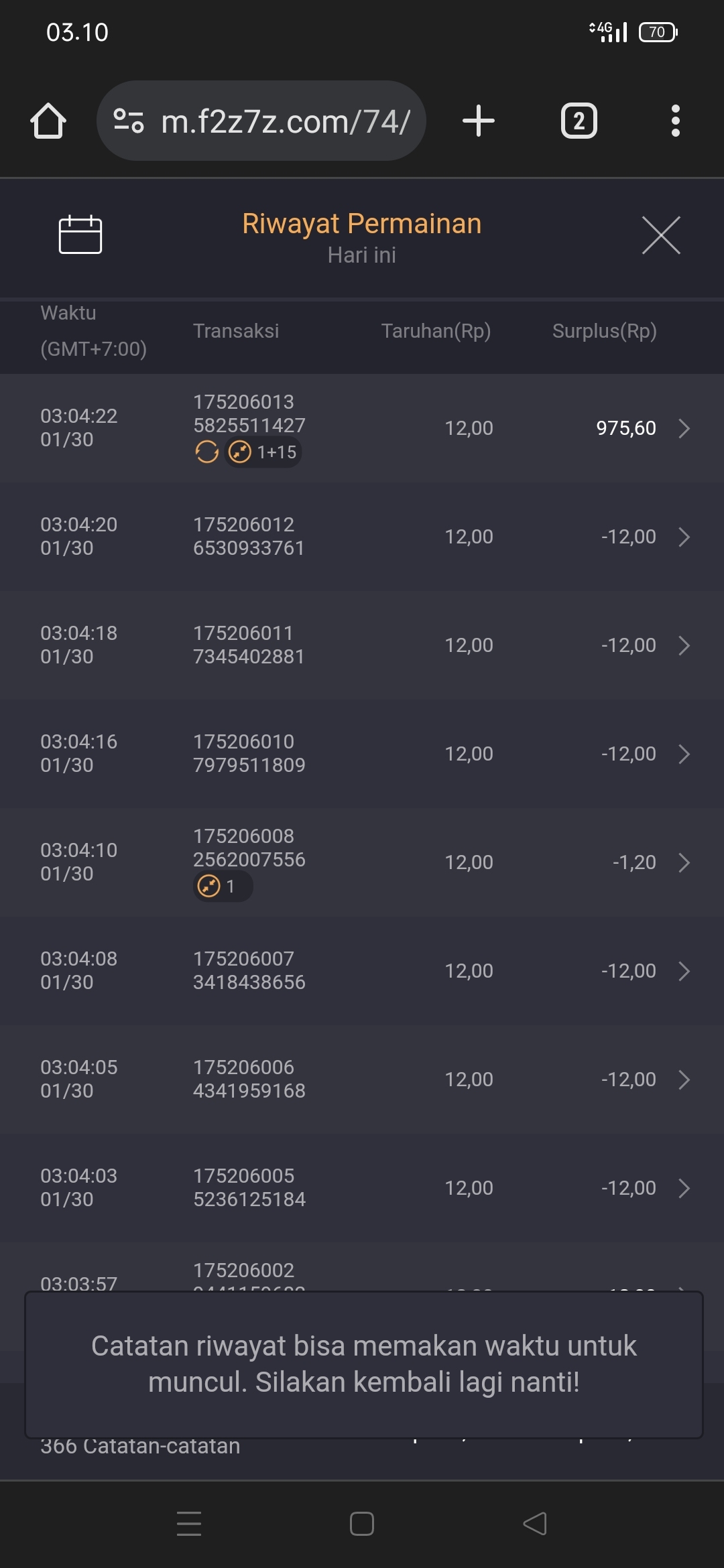Tap the Android recent apps button

click(189, 1524)
